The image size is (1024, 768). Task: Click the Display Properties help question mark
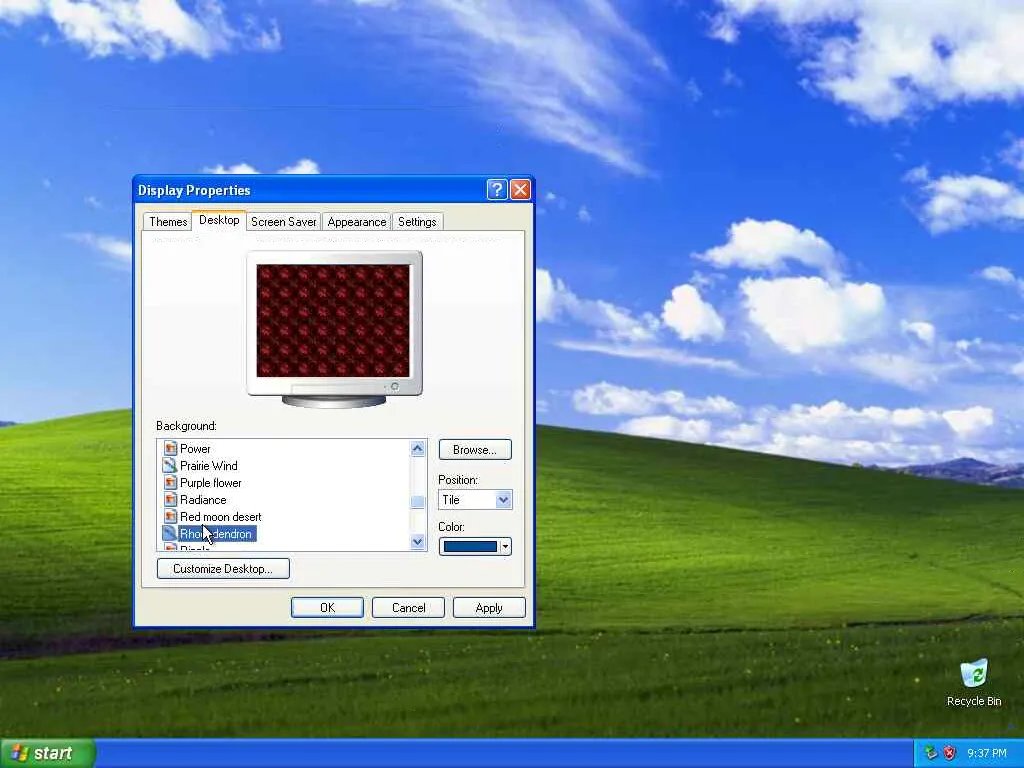(497, 190)
